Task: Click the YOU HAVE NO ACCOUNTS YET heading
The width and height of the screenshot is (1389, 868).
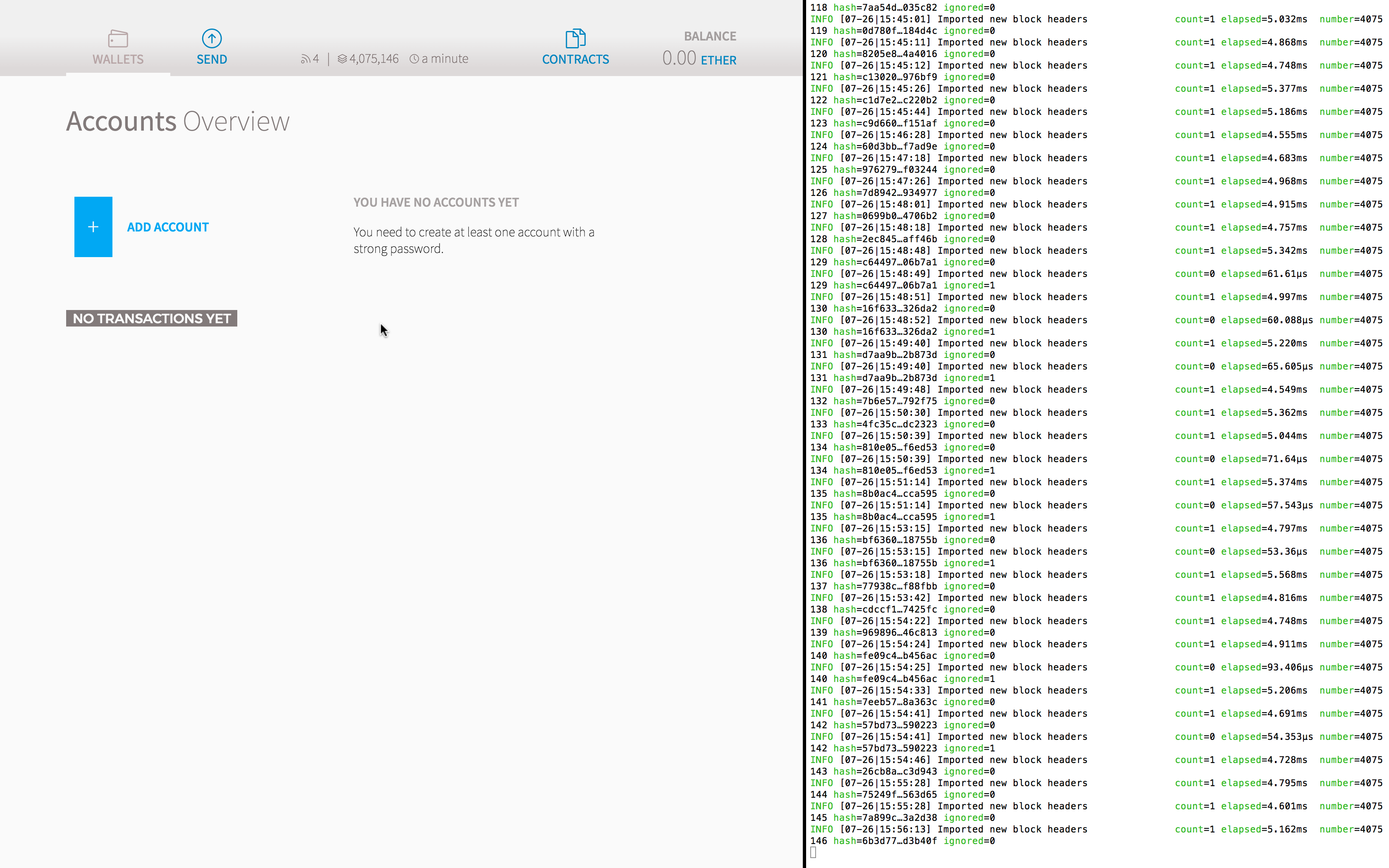Action: coord(436,203)
